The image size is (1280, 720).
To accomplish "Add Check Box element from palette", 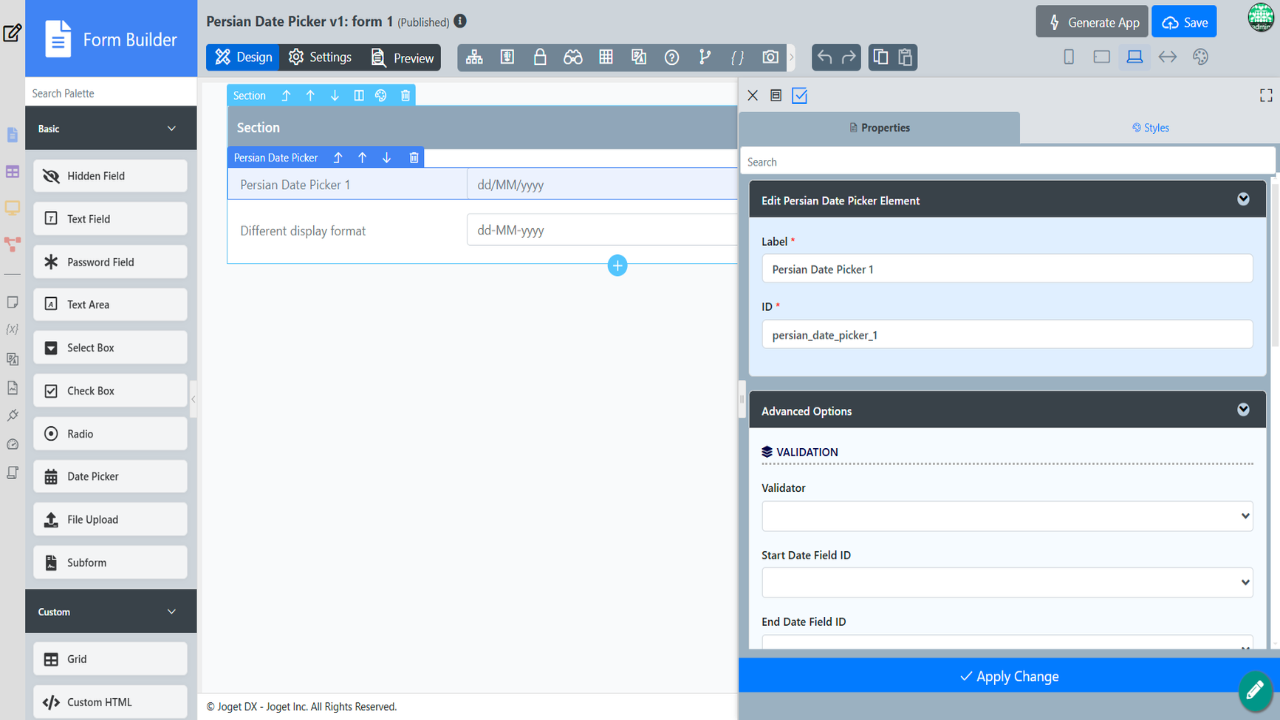I will (x=110, y=391).
